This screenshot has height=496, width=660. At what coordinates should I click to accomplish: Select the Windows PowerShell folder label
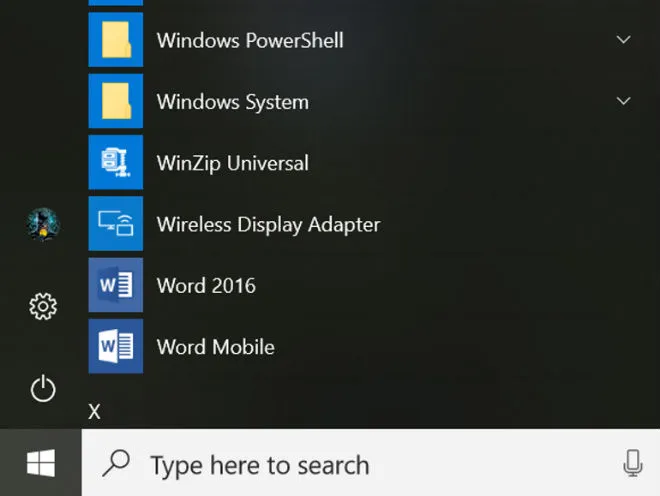(x=250, y=41)
